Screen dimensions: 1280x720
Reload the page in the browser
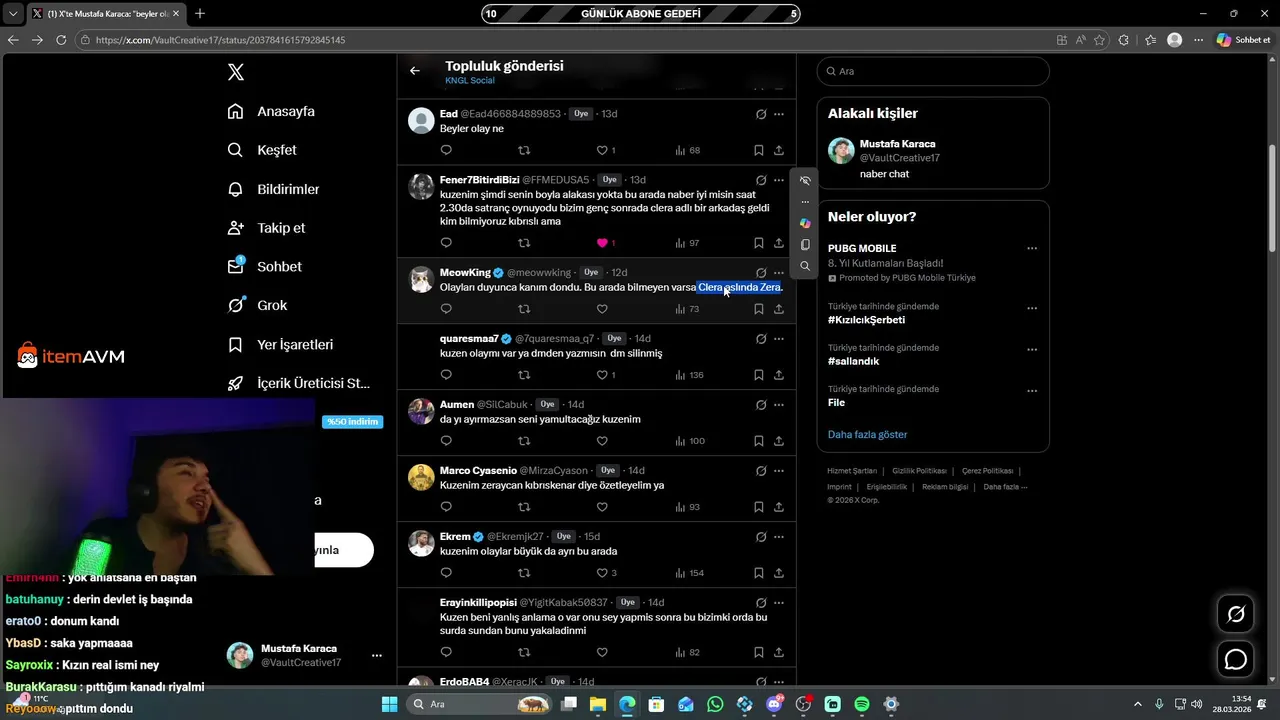click(61, 40)
